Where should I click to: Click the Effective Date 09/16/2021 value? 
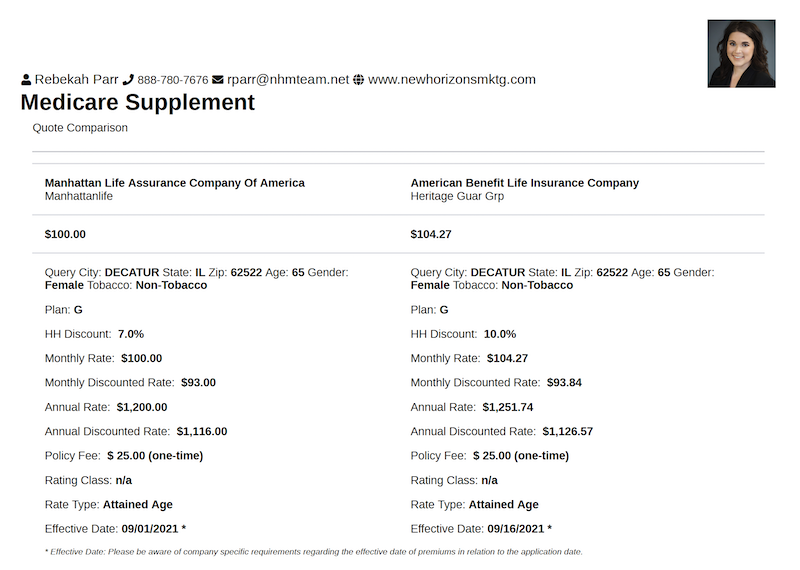(x=516, y=529)
